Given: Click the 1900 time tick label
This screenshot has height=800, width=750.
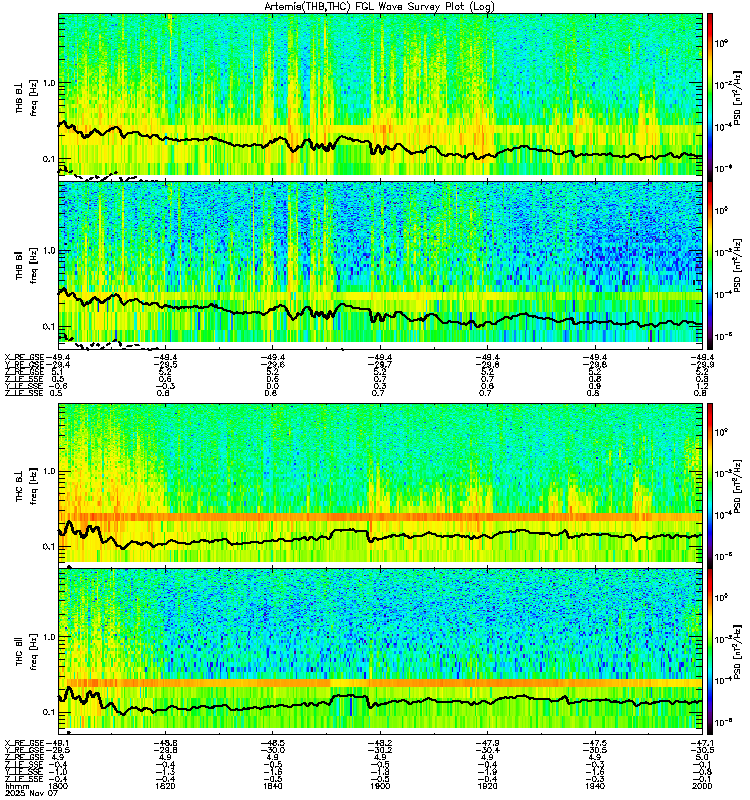Looking at the screenshot, I should click(x=380, y=786).
